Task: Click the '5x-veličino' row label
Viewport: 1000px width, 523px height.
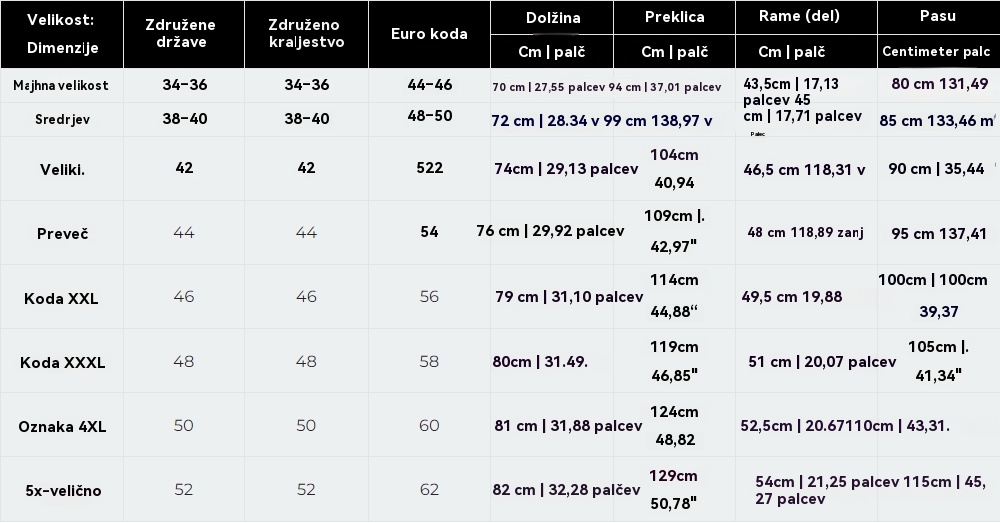Action: (x=61, y=490)
